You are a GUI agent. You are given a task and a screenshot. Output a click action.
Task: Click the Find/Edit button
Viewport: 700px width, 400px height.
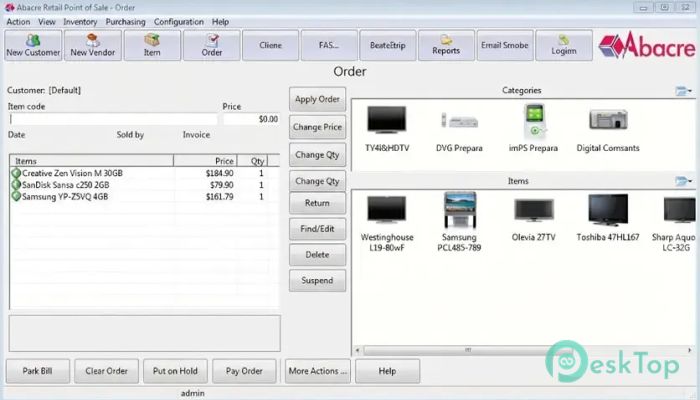(x=317, y=229)
